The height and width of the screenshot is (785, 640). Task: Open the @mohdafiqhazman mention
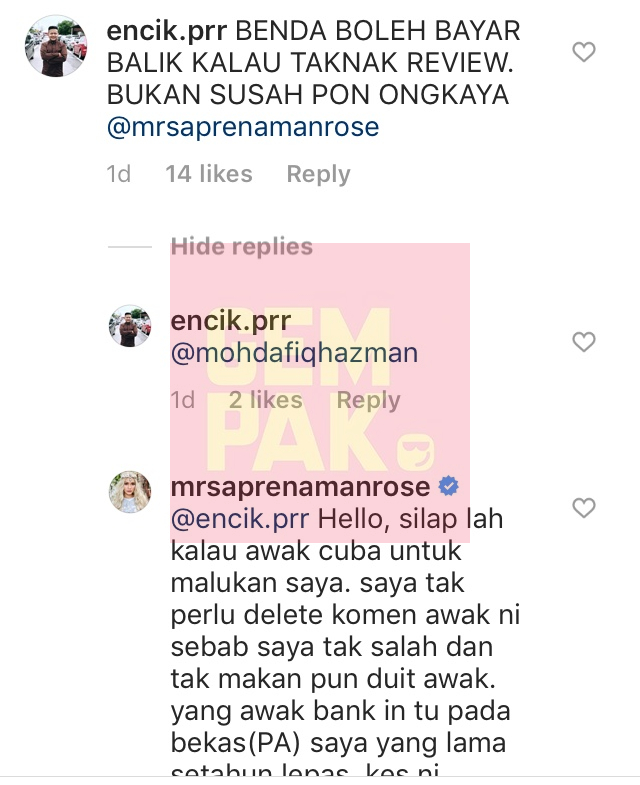pos(294,353)
